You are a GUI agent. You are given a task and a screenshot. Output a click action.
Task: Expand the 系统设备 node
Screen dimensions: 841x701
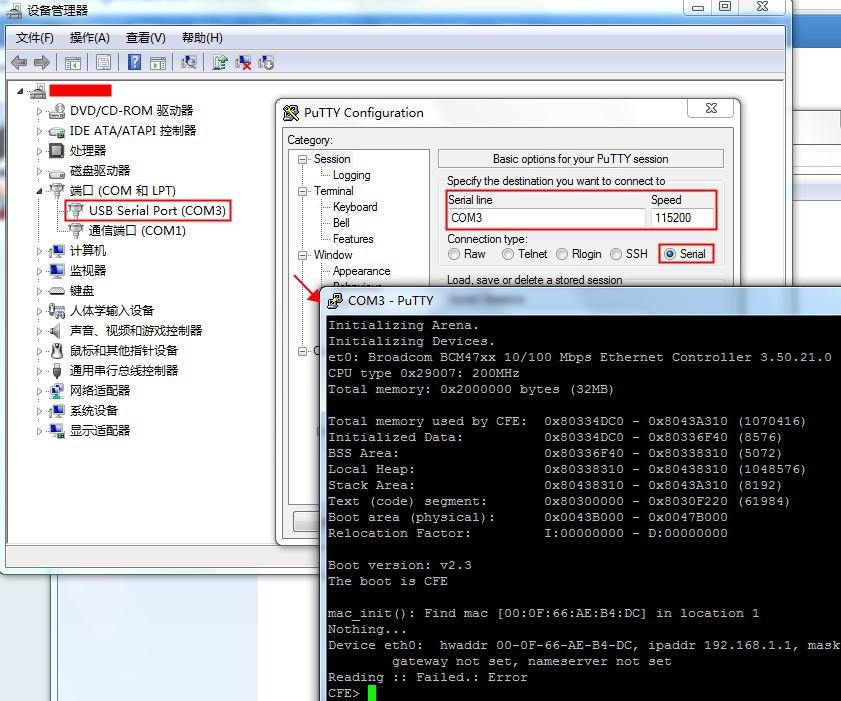(39, 411)
